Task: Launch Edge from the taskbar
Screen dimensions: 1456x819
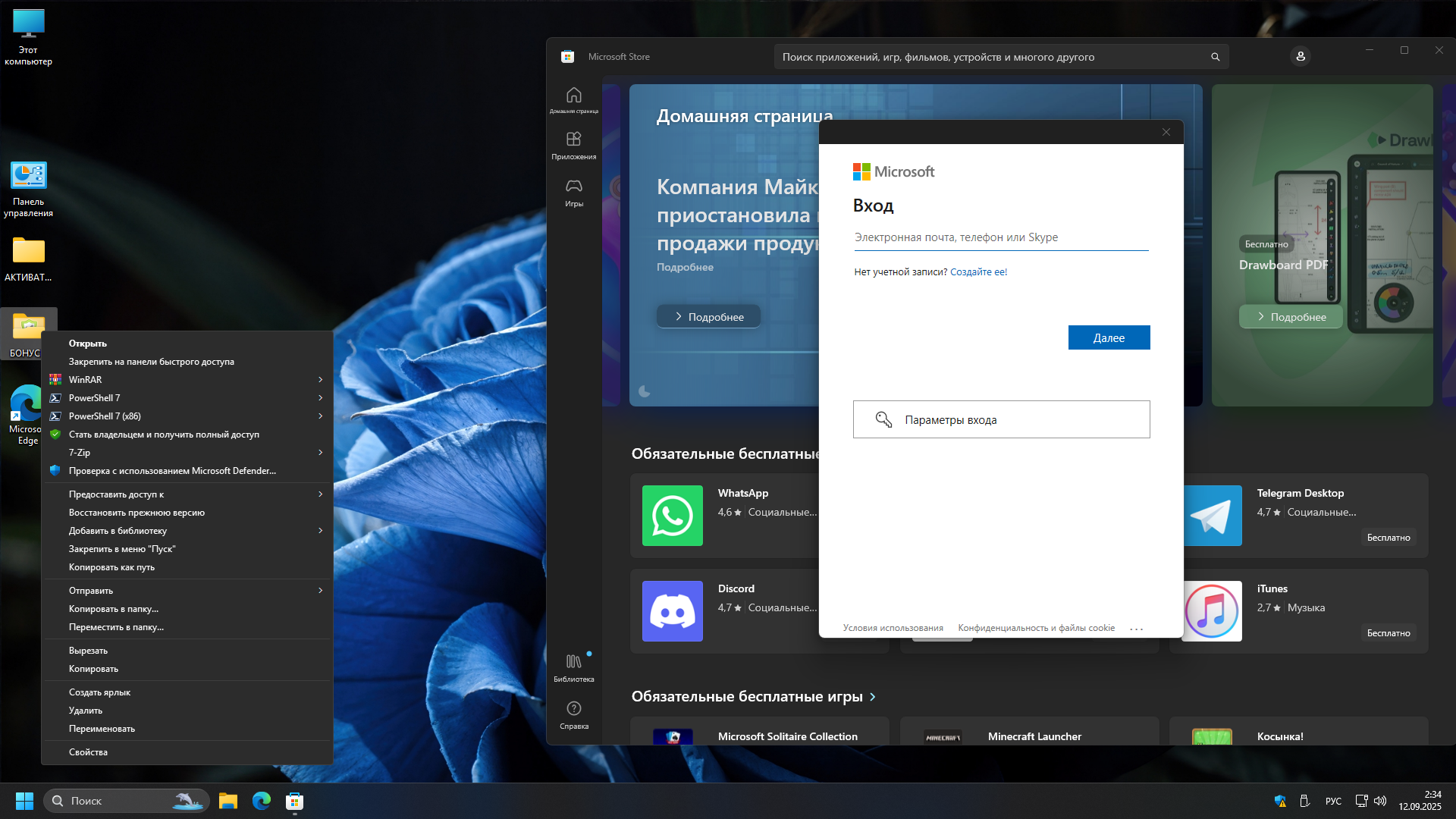Action: pyautogui.click(x=262, y=801)
